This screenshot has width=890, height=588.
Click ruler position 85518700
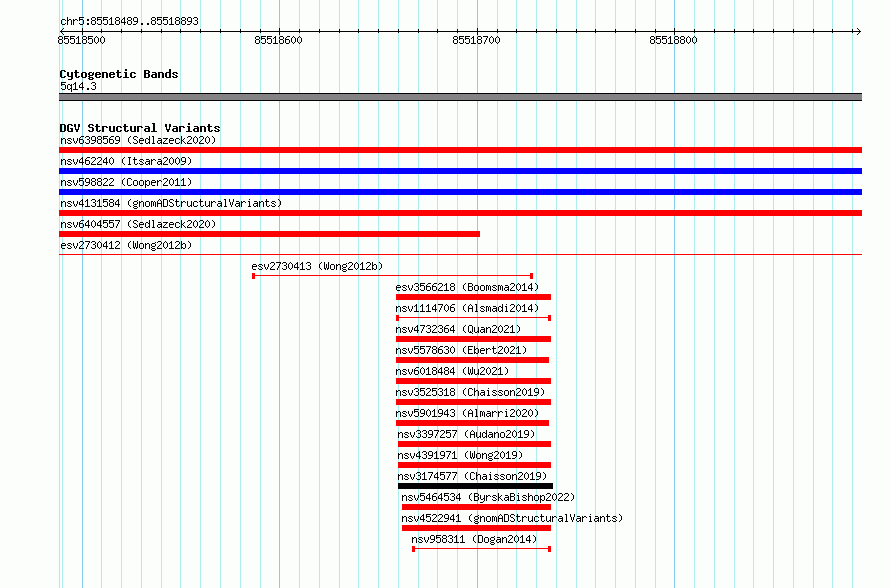pos(476,40)
